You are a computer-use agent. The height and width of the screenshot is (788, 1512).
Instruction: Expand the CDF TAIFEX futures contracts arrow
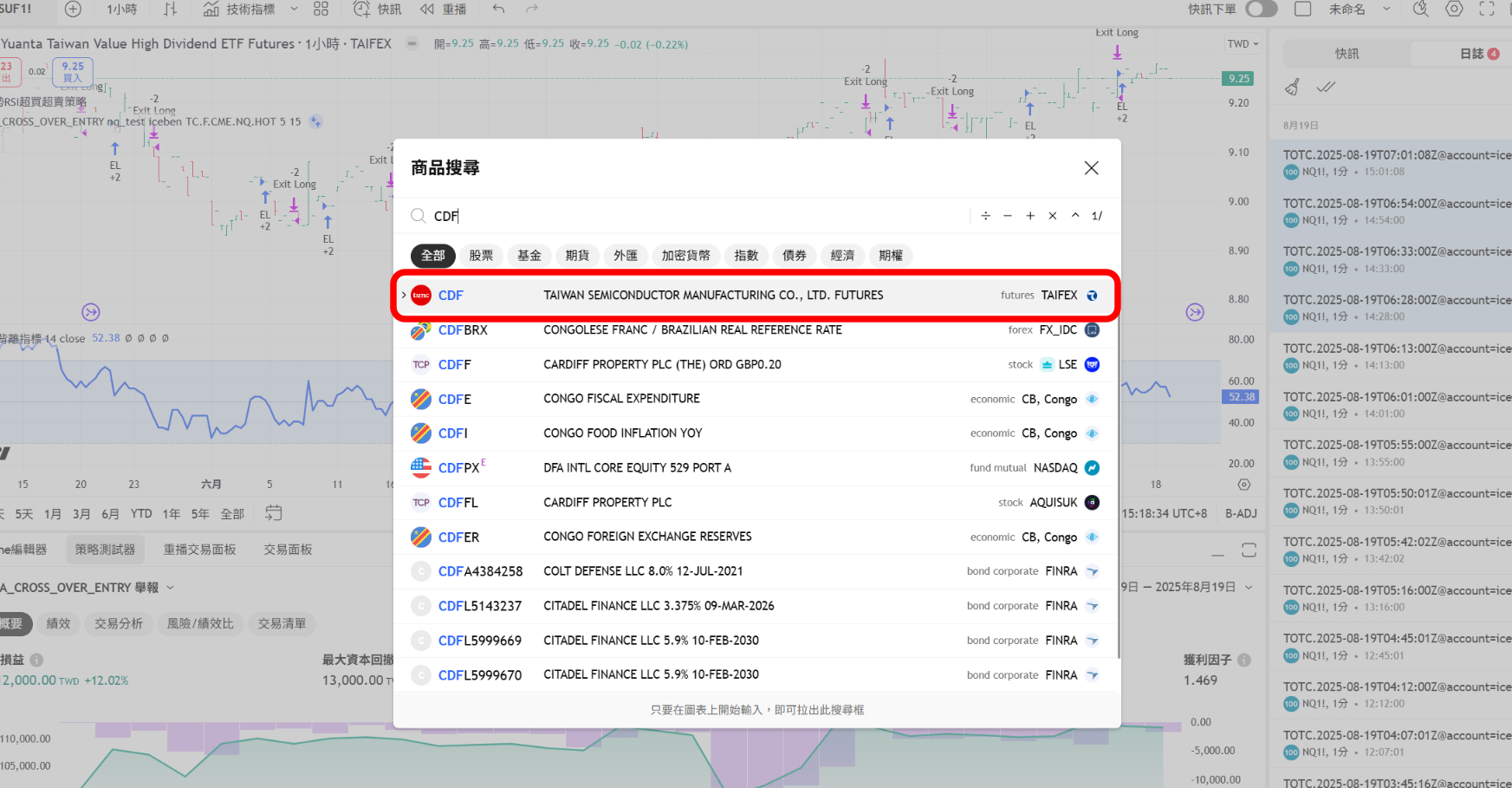coord(403,296)
